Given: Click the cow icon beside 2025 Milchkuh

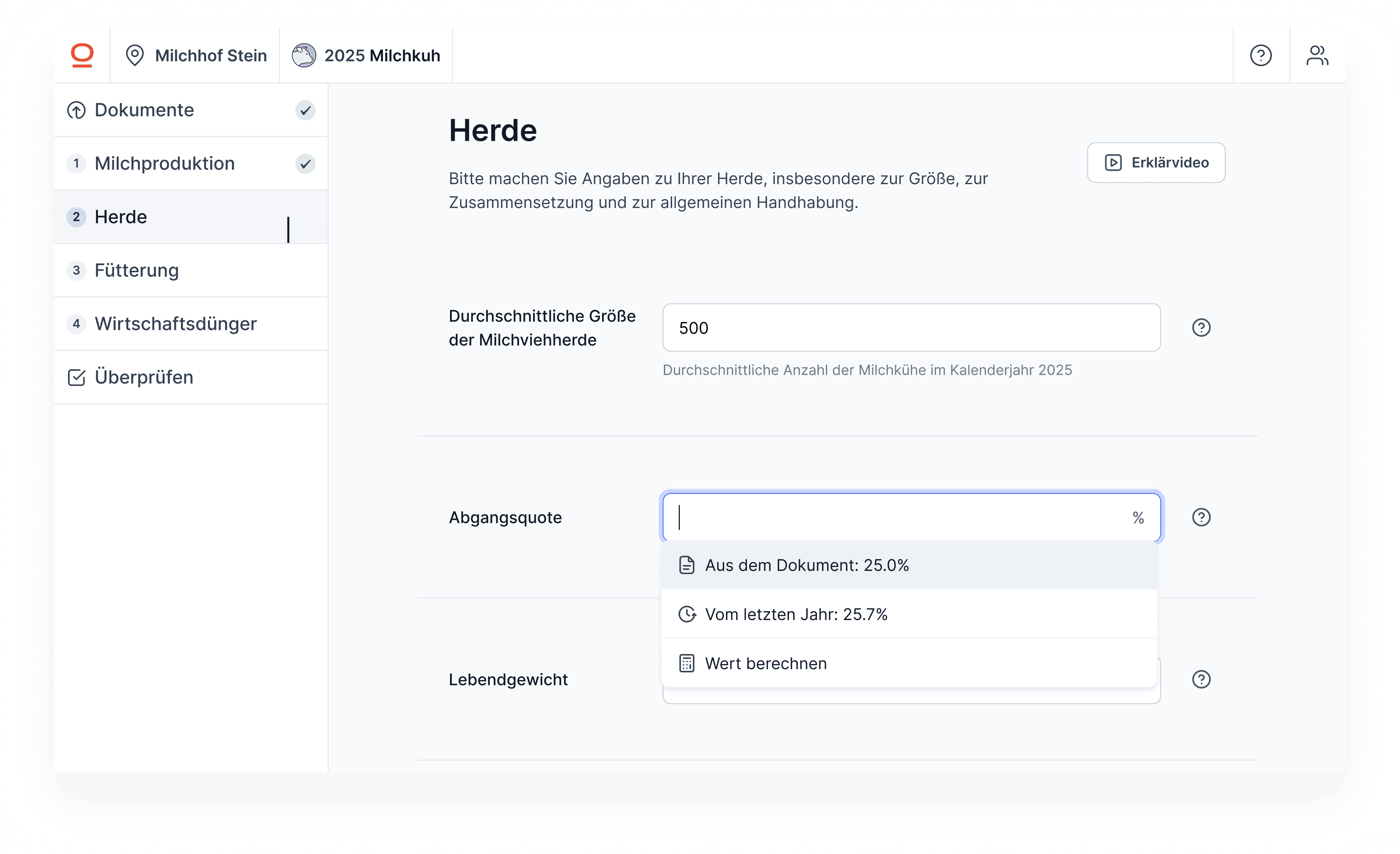Looking at the screenshot, I should click(x=303, y=55).
